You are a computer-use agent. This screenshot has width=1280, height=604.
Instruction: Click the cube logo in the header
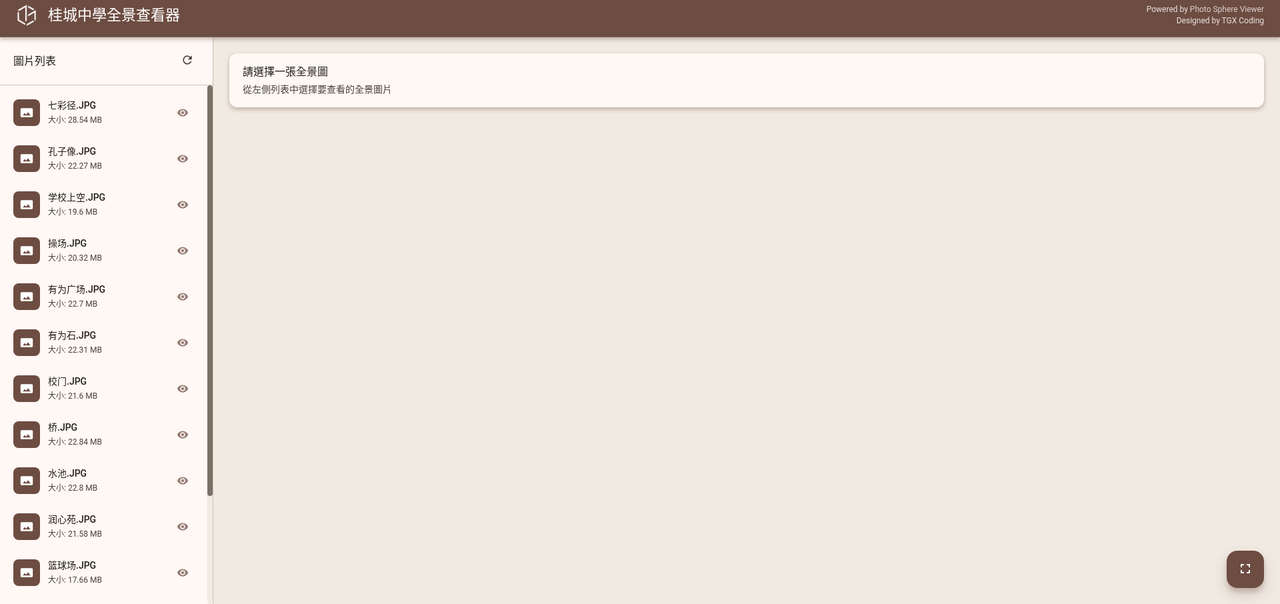[x=27, y=16]
